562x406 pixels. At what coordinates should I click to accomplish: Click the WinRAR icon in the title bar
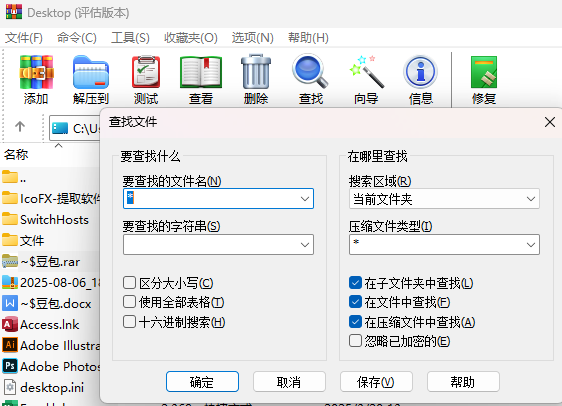(x=14, y=11)
